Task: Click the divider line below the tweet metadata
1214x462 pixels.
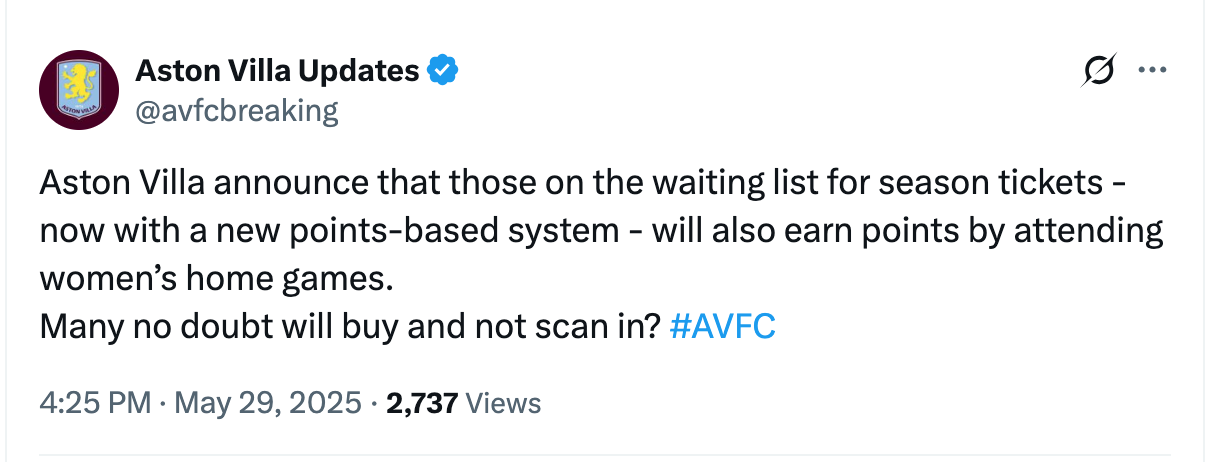Action: tap(618, 457)
